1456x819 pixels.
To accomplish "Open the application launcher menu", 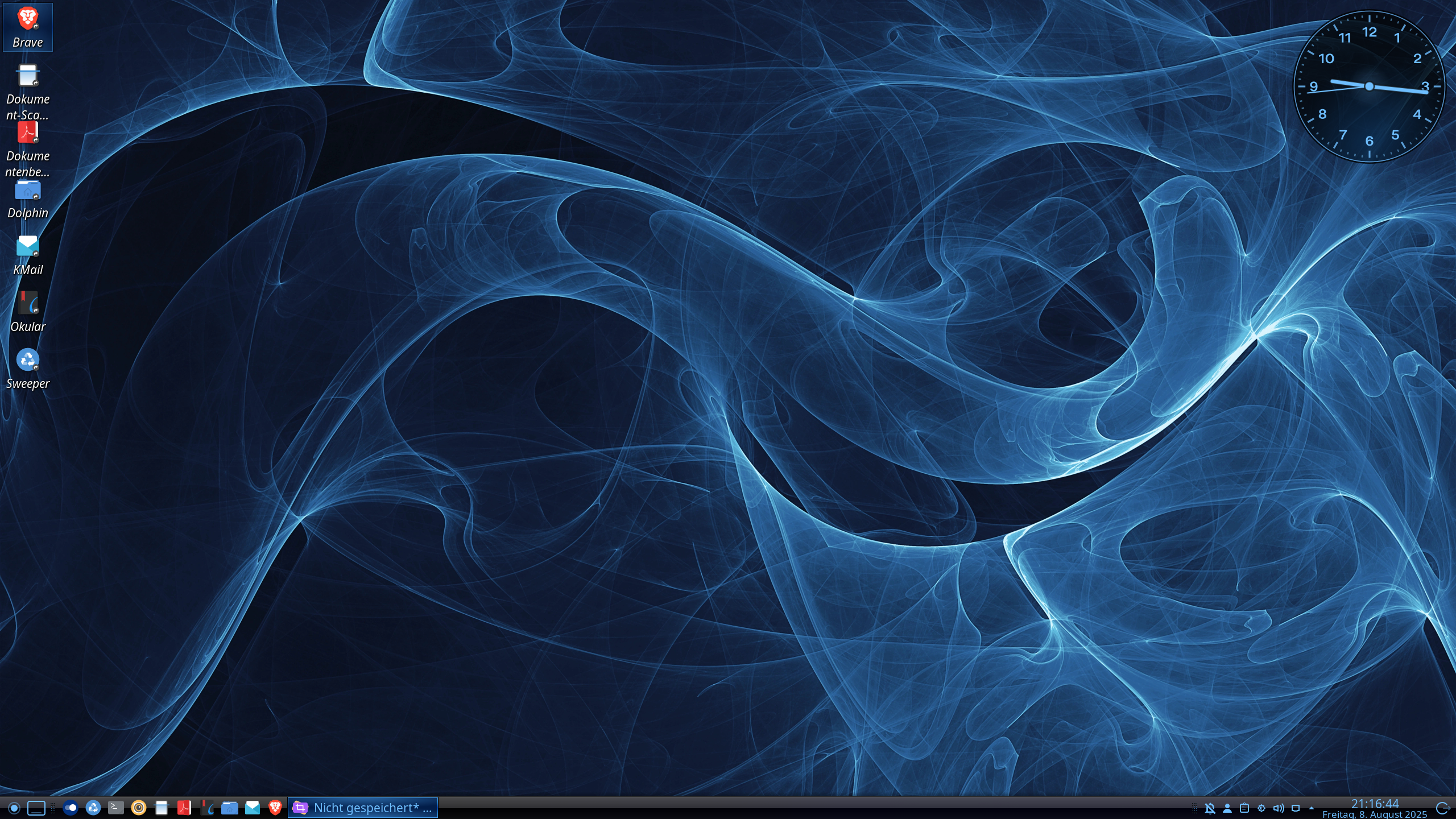I will 14,808.
